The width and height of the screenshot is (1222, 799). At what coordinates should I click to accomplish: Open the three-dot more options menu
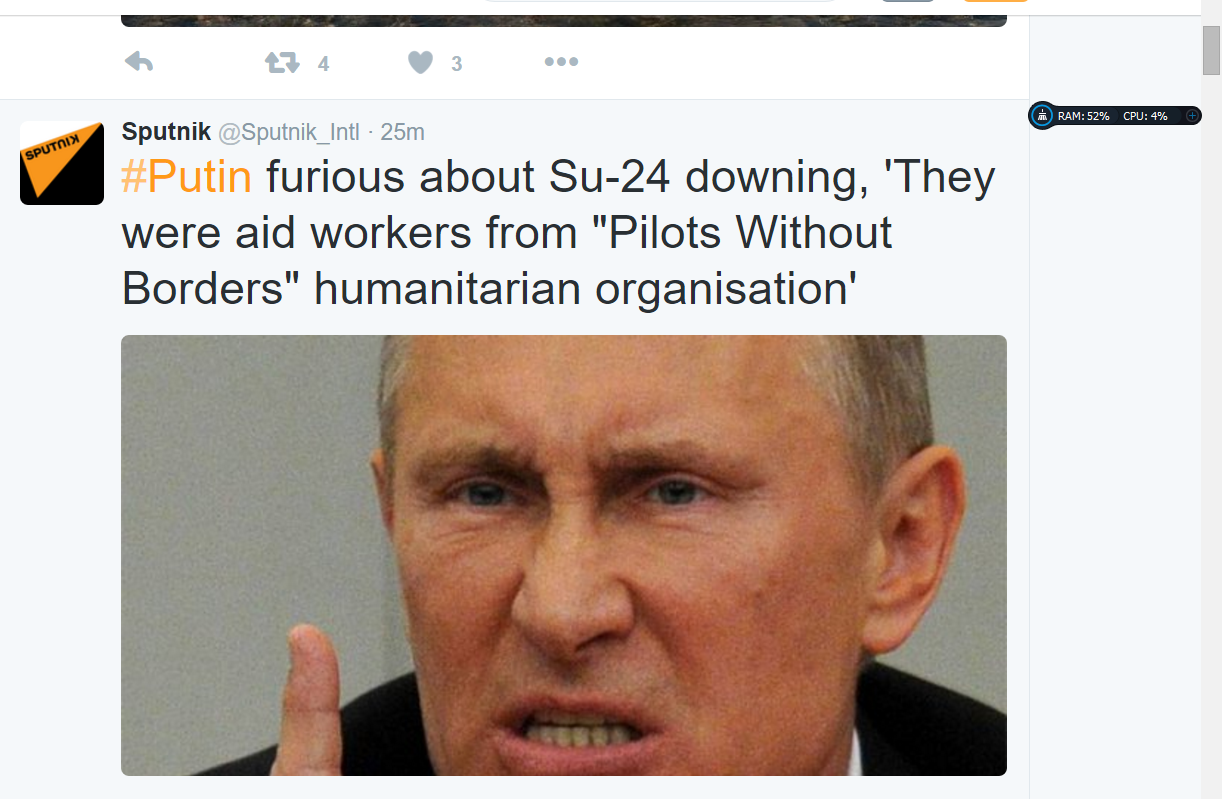tap(561, 63)
